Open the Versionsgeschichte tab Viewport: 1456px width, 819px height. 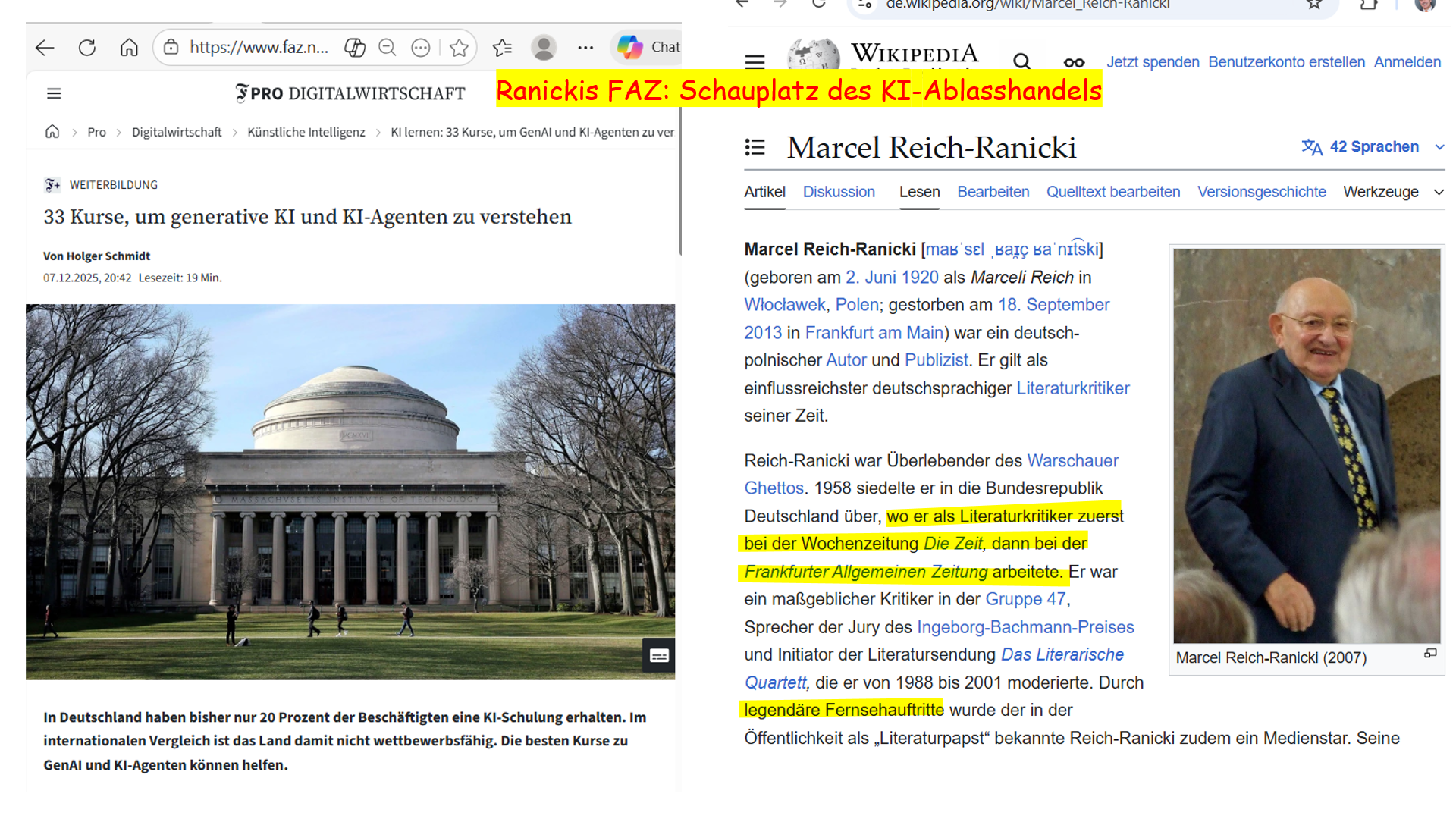1261,192
